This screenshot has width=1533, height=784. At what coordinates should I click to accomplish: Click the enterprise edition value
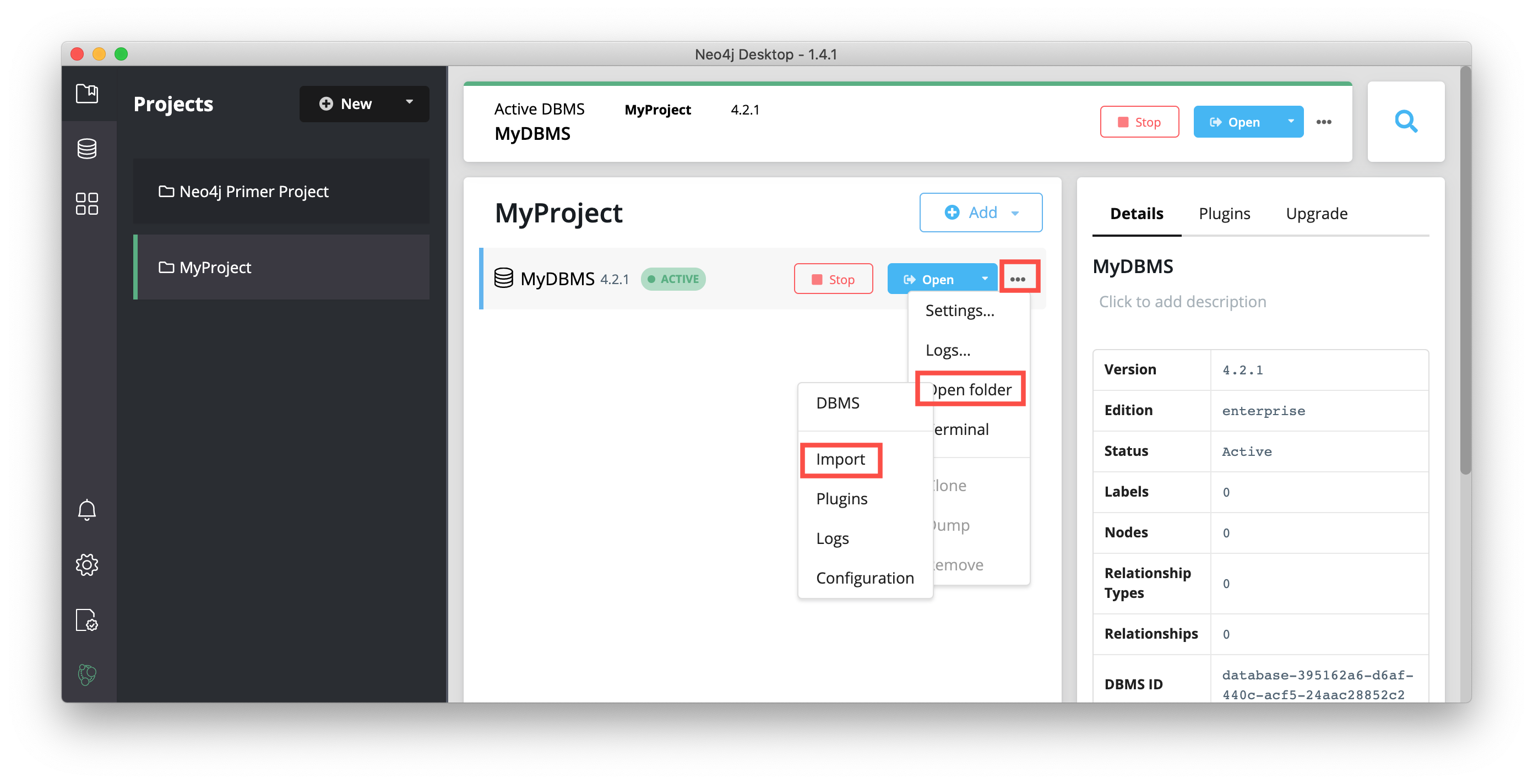1263,410
